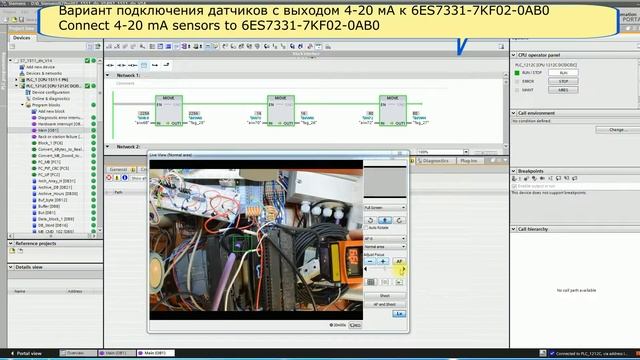Select FC_MB [FC1] block
Screen dimensions: 640x360
click(49, 162)
